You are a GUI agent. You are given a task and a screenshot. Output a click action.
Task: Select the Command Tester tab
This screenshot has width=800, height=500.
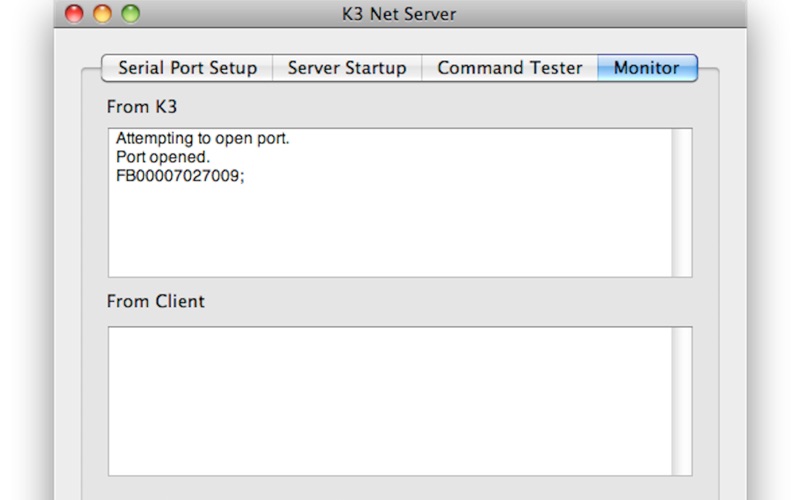[x=510, y=68]
